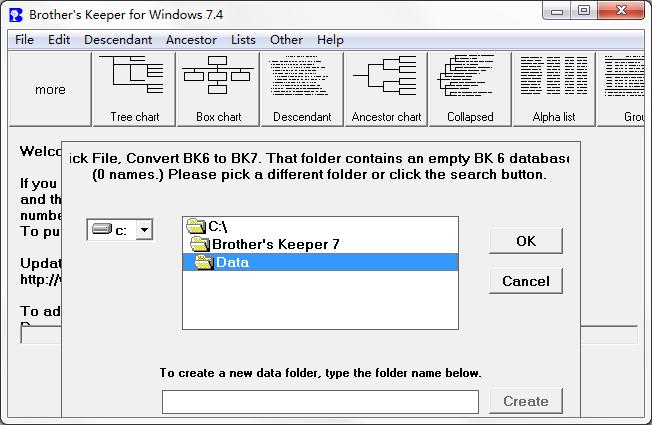The height and width of the screenshot is (425, 652).
Task: Open the Tree chart tool
Action: pos(135,89)
